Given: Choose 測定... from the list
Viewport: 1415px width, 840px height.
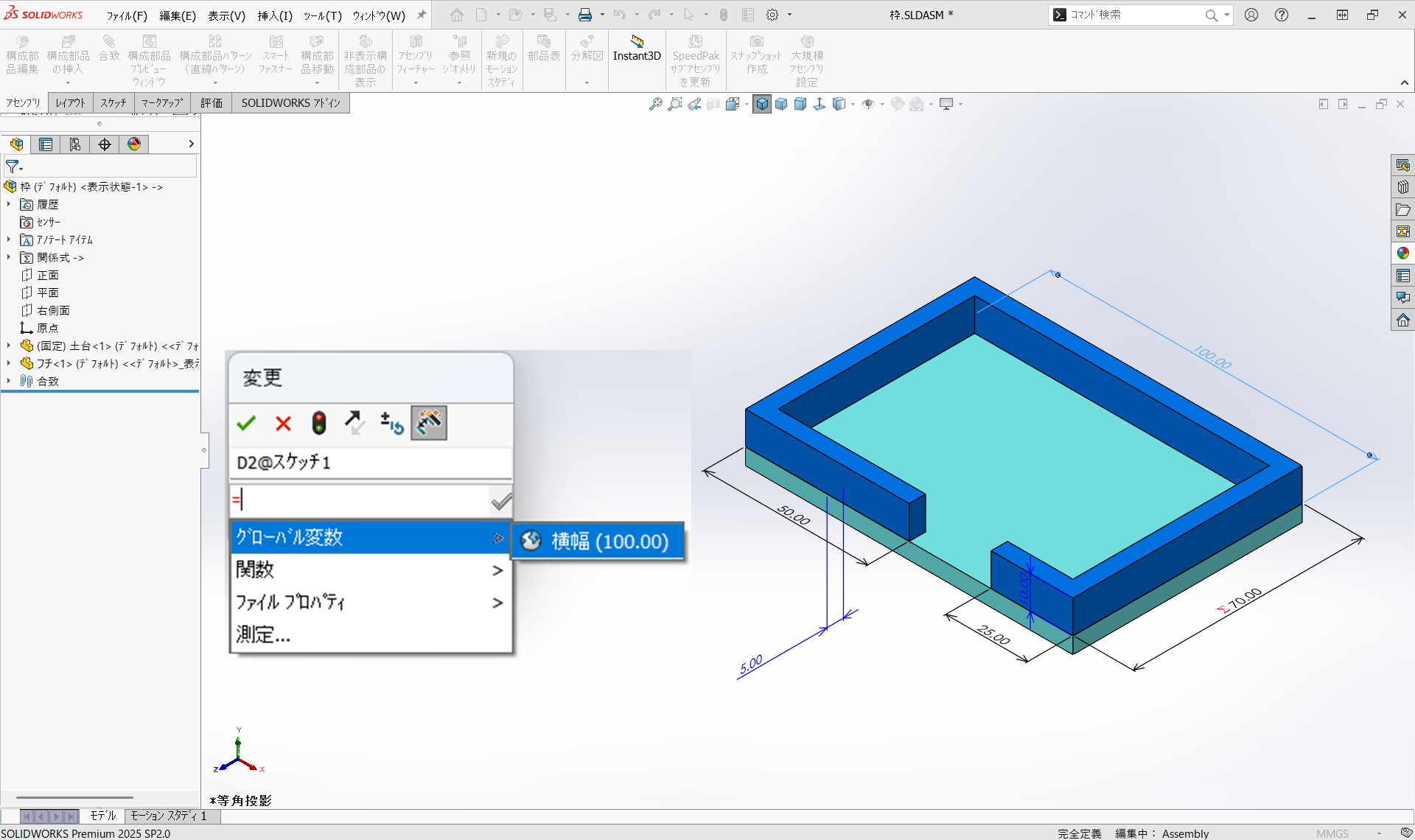Looking at the screenshot, I should (x=264, y=634).
